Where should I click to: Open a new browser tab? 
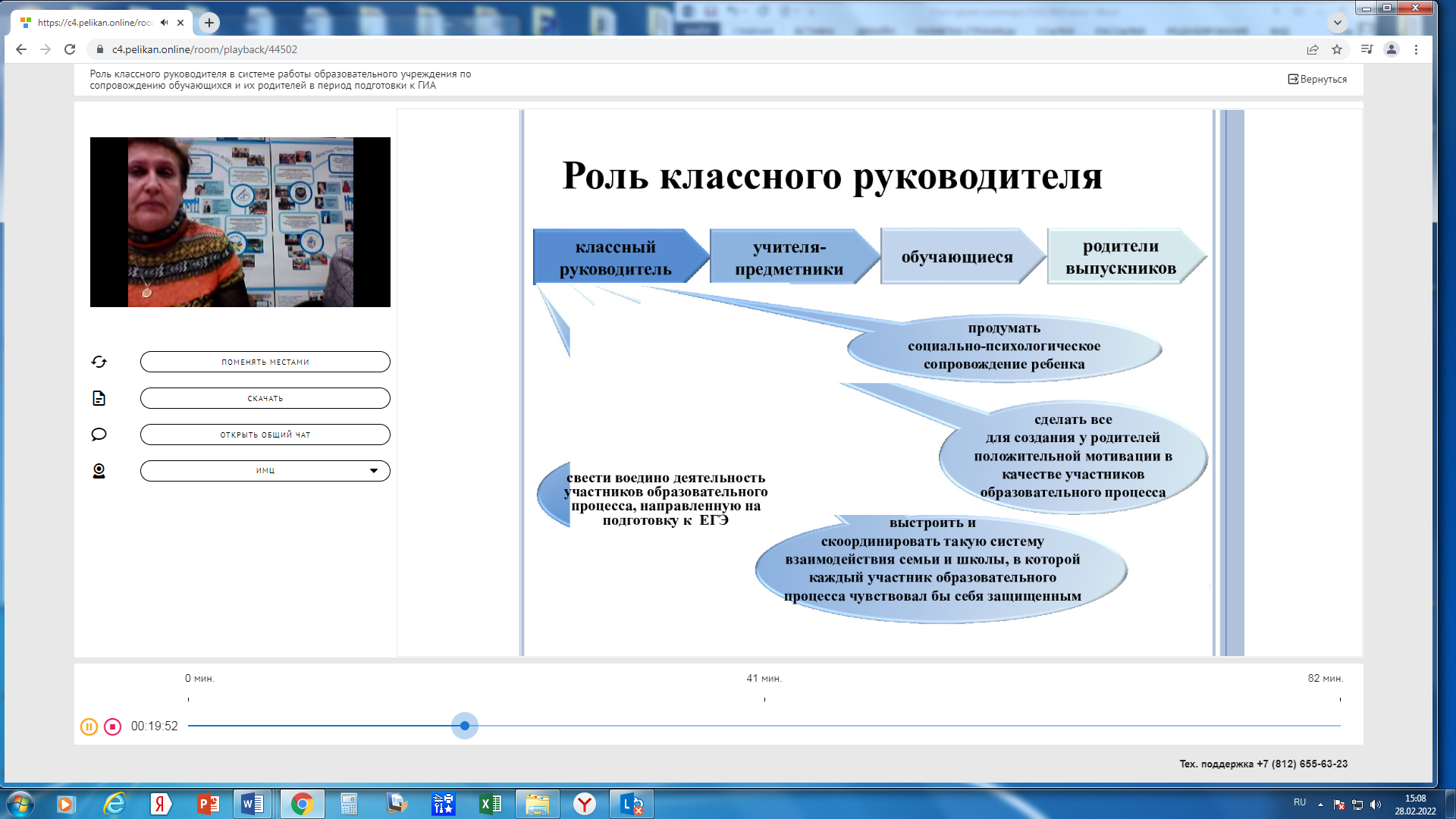[209, 23]
